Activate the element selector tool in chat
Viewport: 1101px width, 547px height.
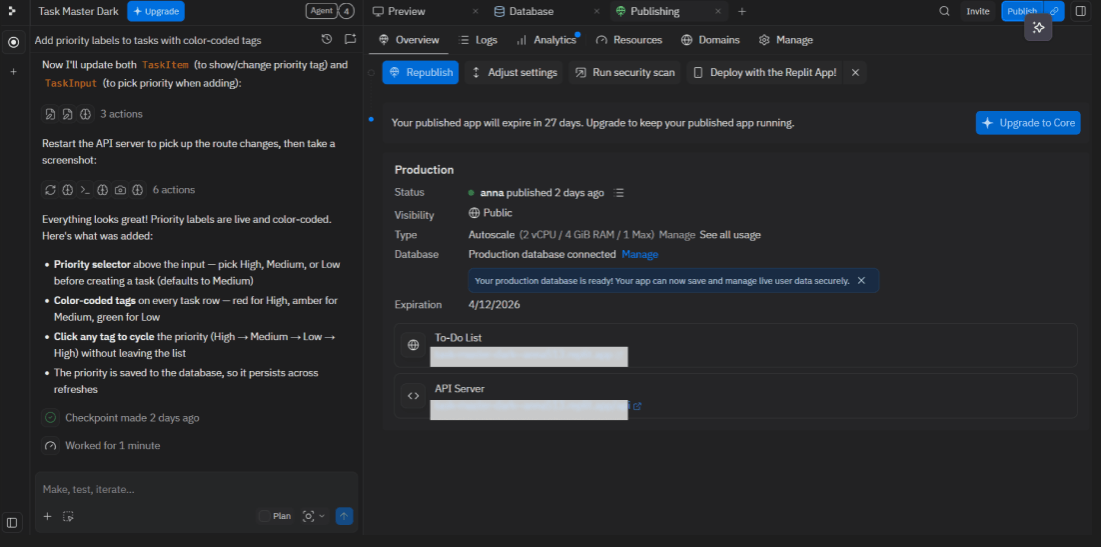coord(68,516)
